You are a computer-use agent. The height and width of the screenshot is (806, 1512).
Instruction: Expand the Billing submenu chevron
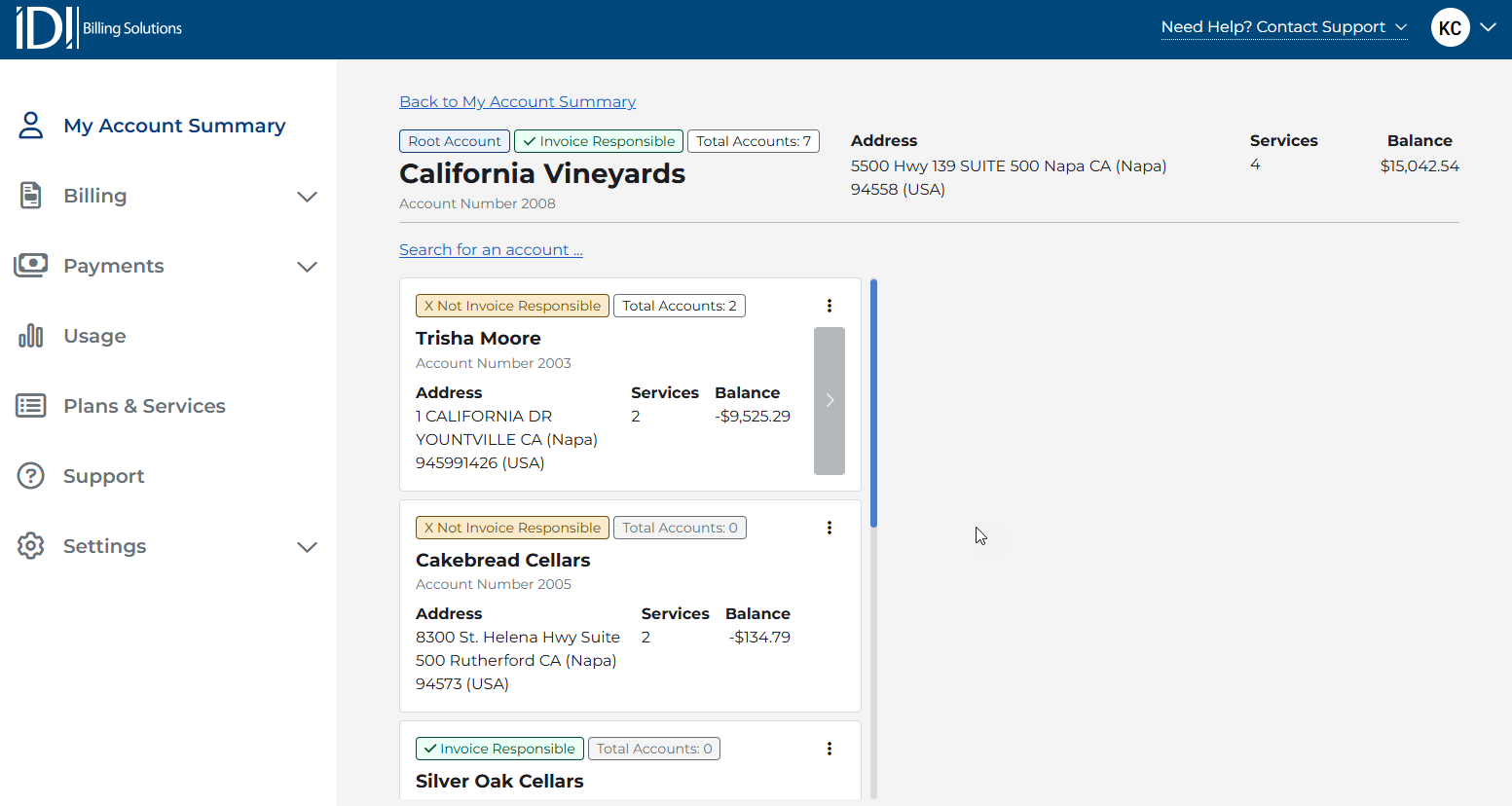307,197
